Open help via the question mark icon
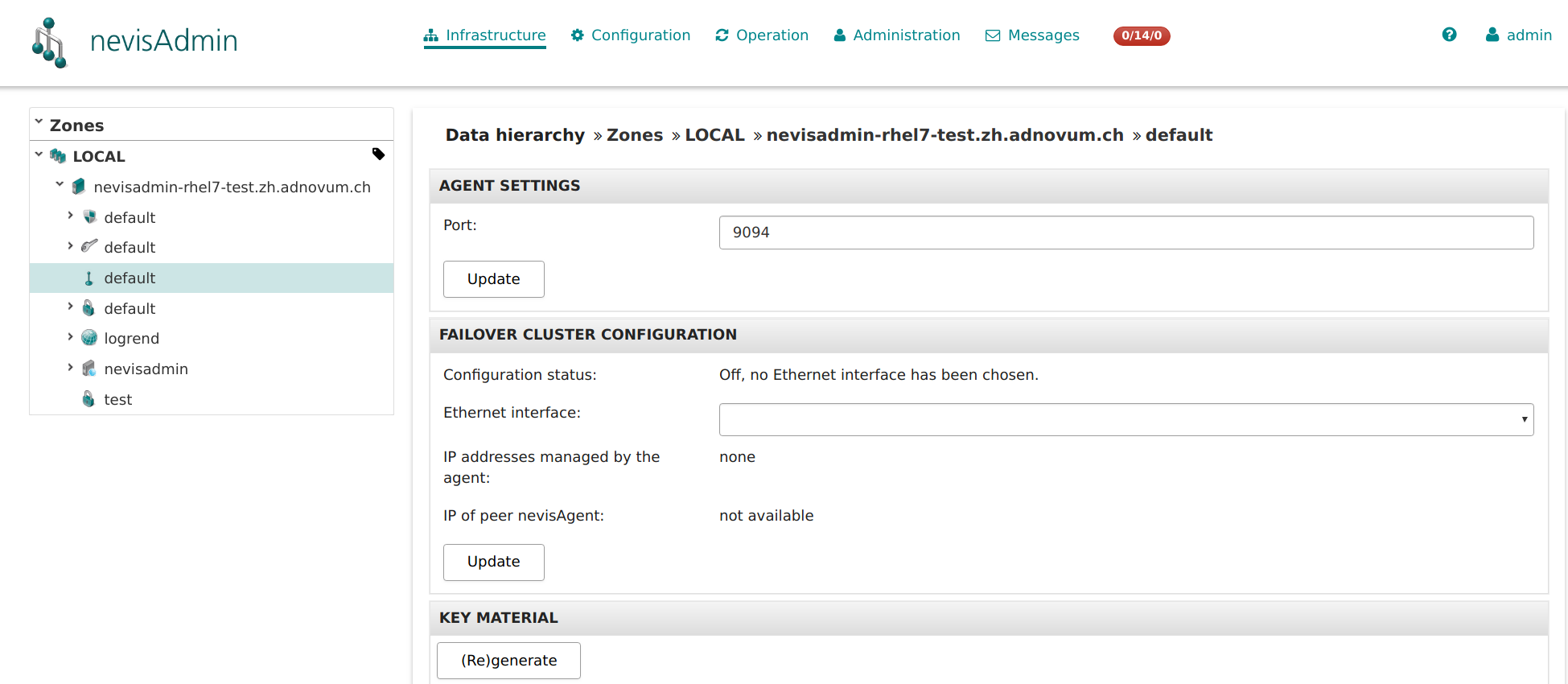 (x=1450, y=35)
